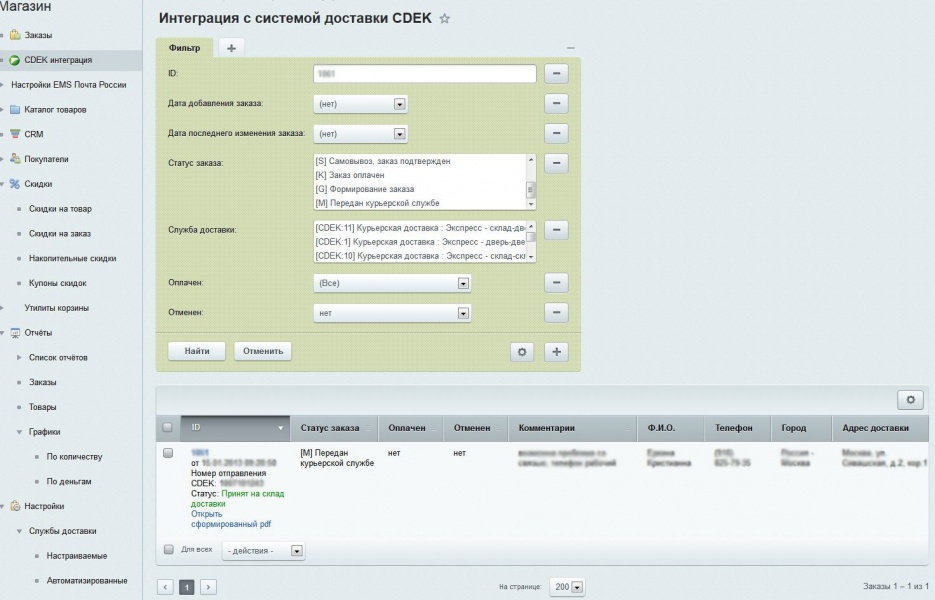
Task: Open Купоны скидок
Action: (58, 283)
